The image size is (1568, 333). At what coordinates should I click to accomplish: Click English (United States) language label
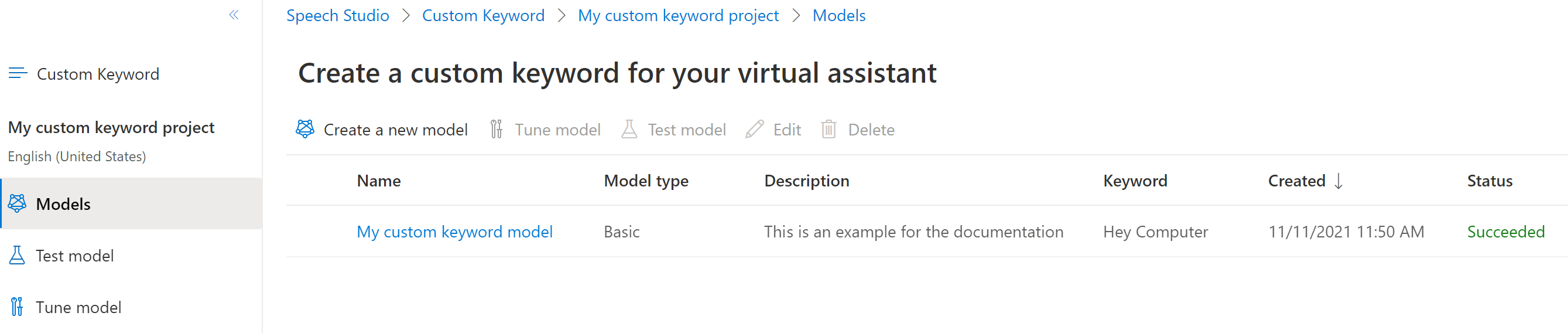(77, 156)
